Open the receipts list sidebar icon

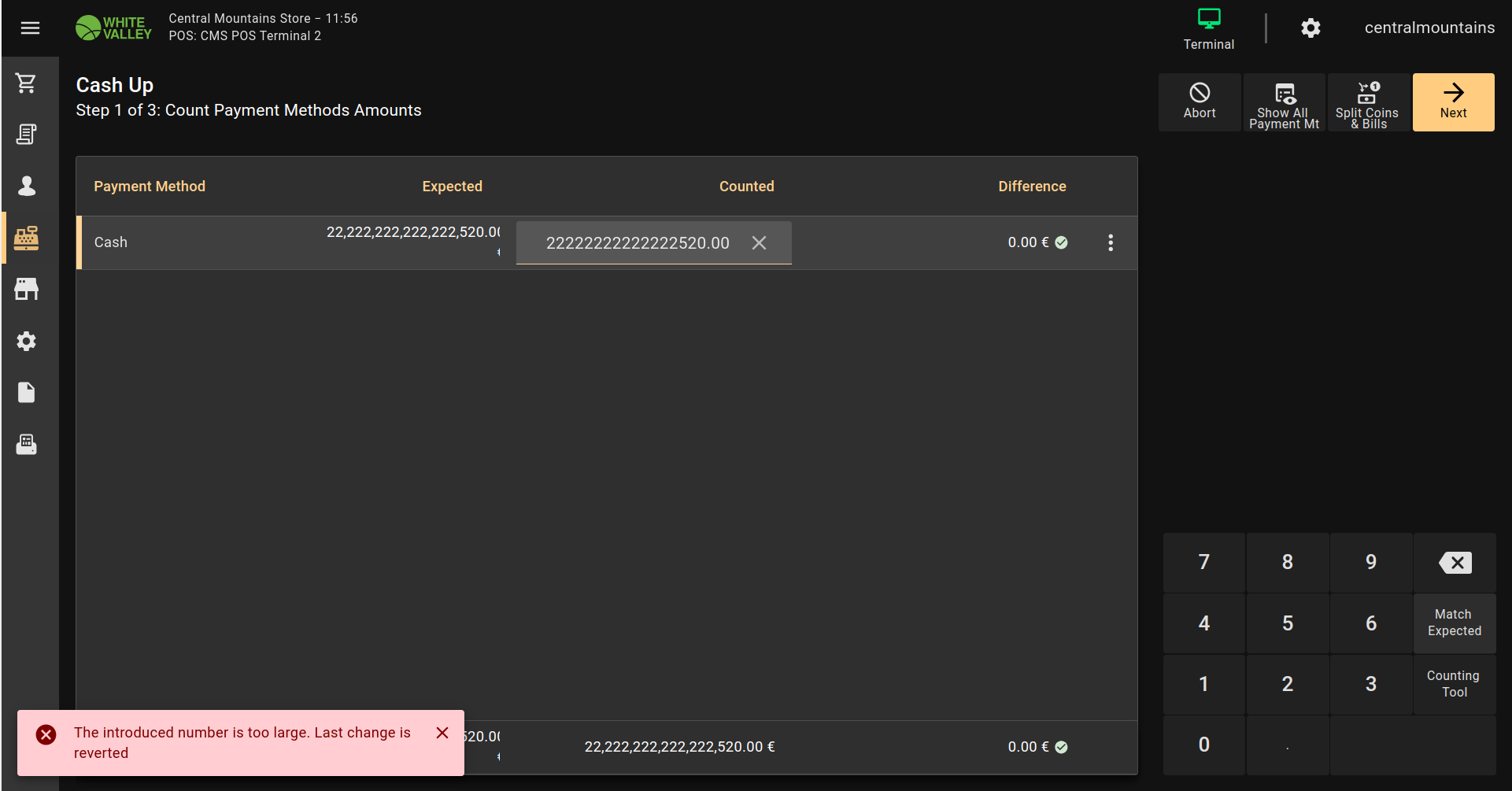[x=27, y=135]
